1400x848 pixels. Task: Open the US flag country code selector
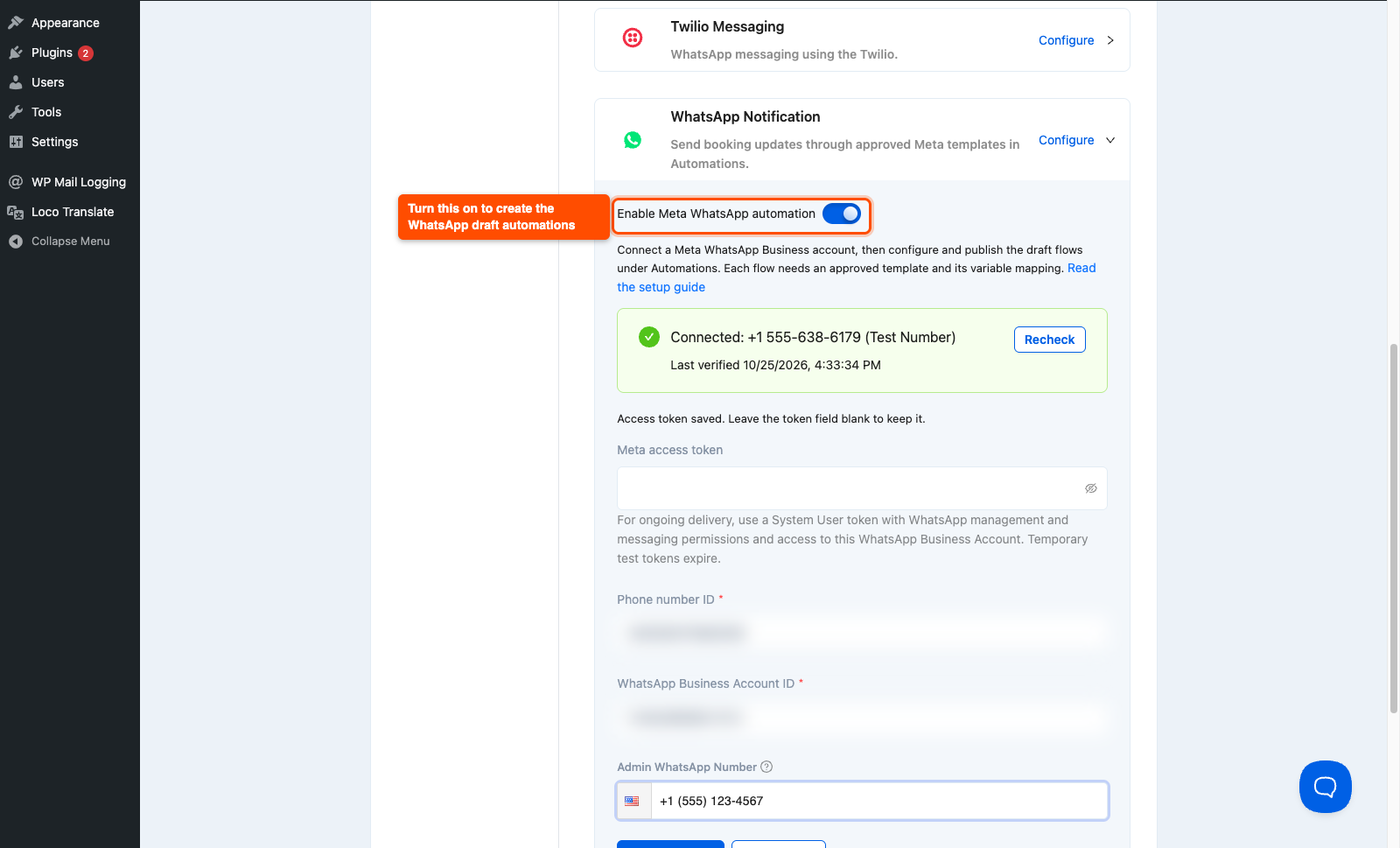tap(633, 801)
